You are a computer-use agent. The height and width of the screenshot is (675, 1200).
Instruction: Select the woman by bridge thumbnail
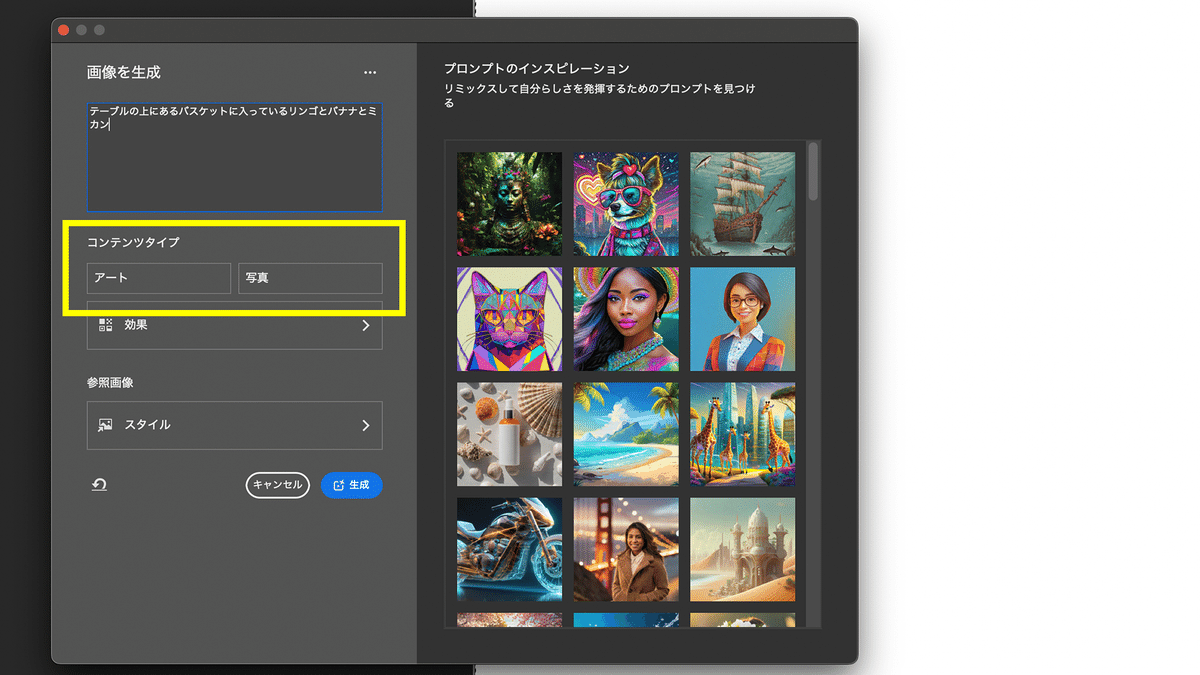626,549
